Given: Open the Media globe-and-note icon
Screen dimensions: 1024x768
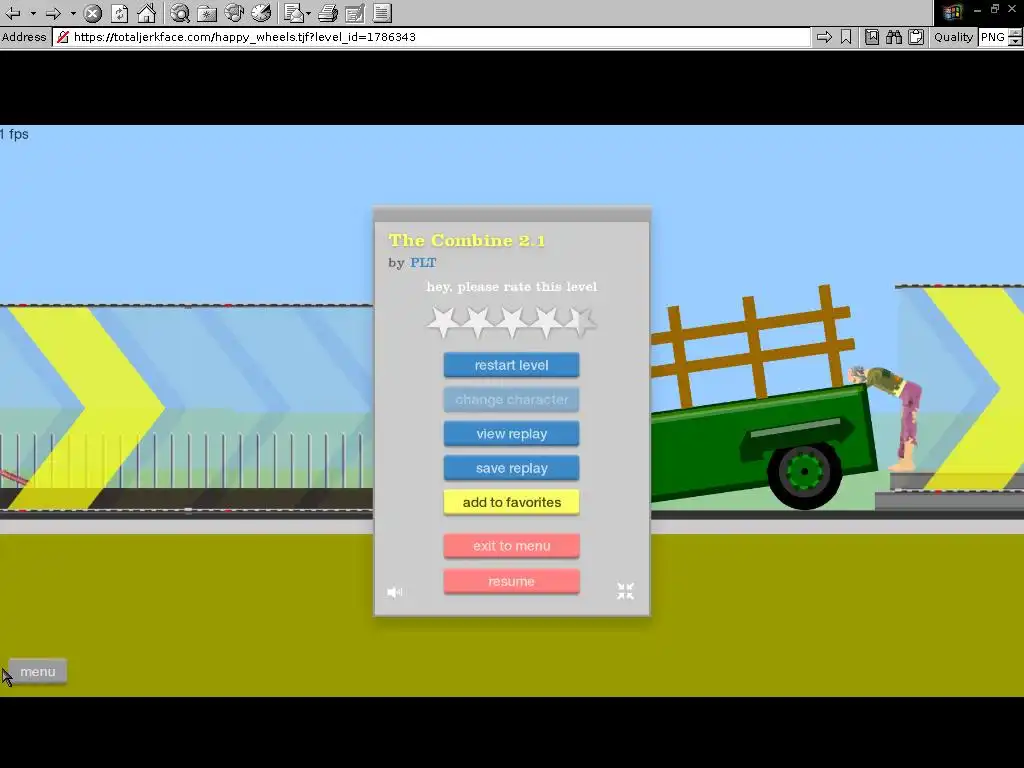Looking at the screenshot, I should [234, 13].
